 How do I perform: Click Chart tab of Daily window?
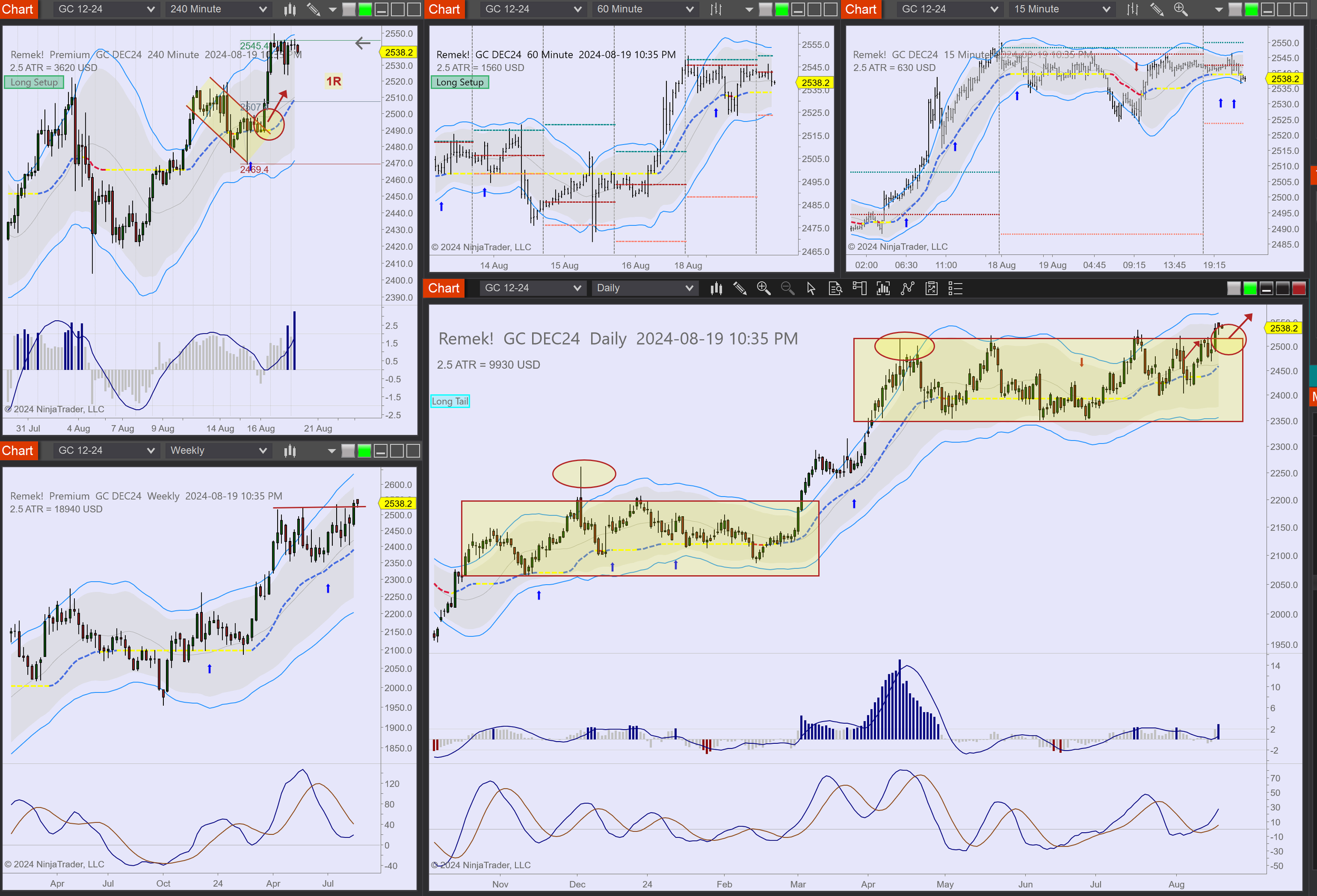[x=444, y=288]
